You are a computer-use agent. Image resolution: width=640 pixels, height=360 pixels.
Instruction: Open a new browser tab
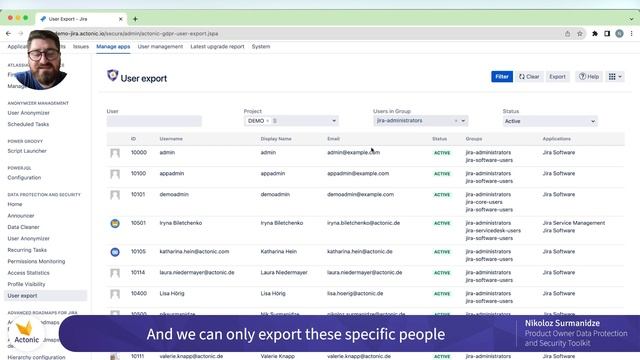coord(135,19)
